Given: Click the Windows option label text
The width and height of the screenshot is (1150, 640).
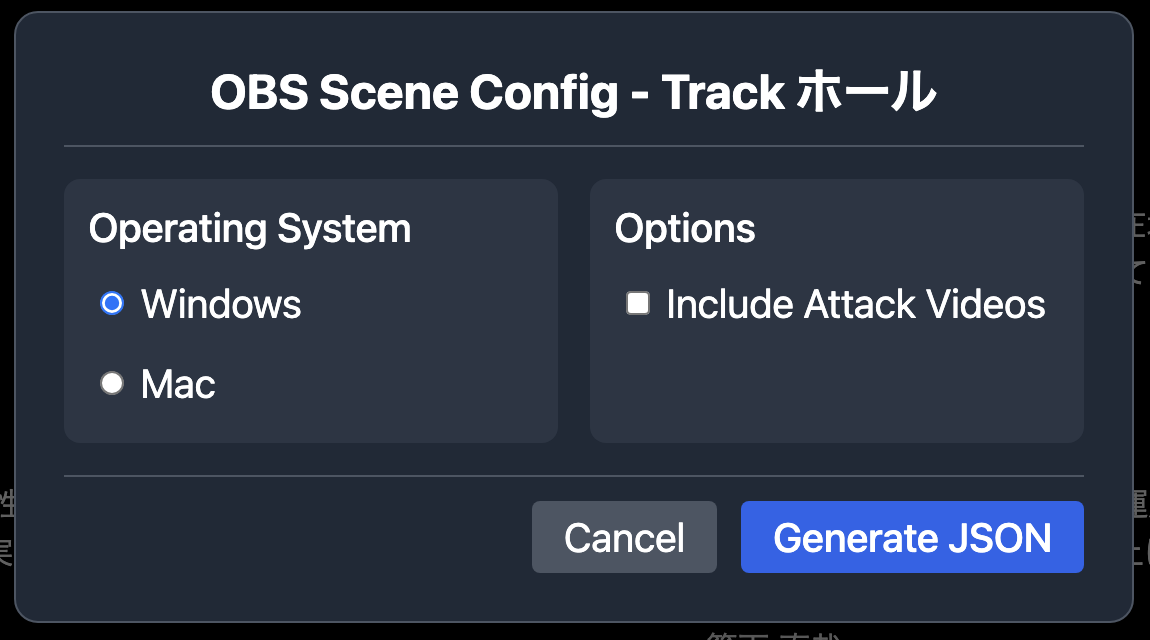Looking at the screenshot, I should pos(221,304).
